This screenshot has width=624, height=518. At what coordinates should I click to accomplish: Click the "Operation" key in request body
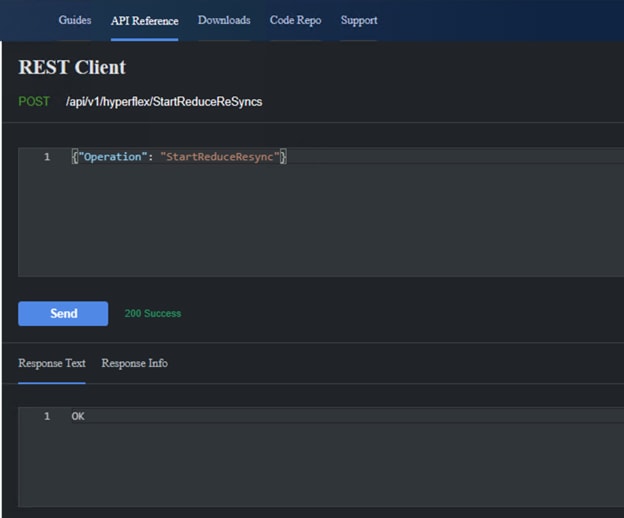click(113, 157)
